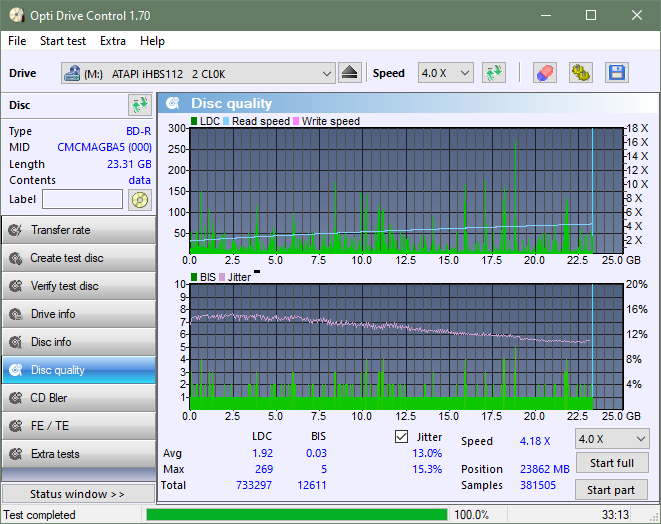The height and width of the screenshot is (524, 661).
Task: Open the Speed dropdown in toolbar
Action: [x=445, y=73]
